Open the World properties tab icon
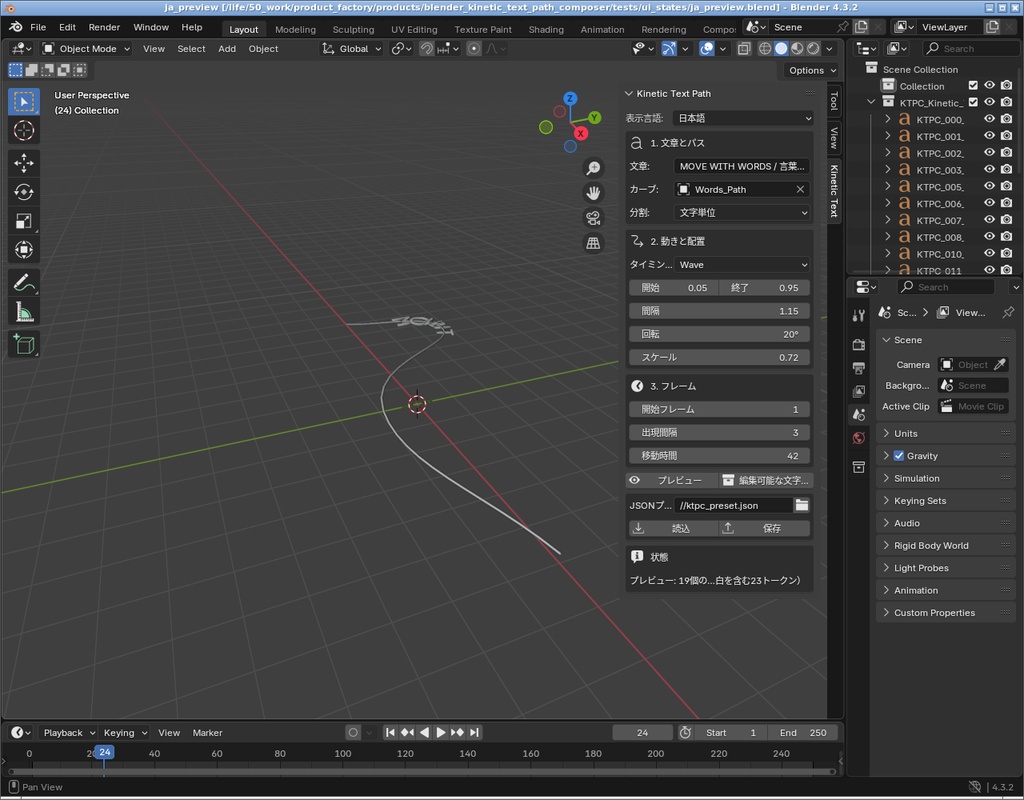 (x=859, y=438)
